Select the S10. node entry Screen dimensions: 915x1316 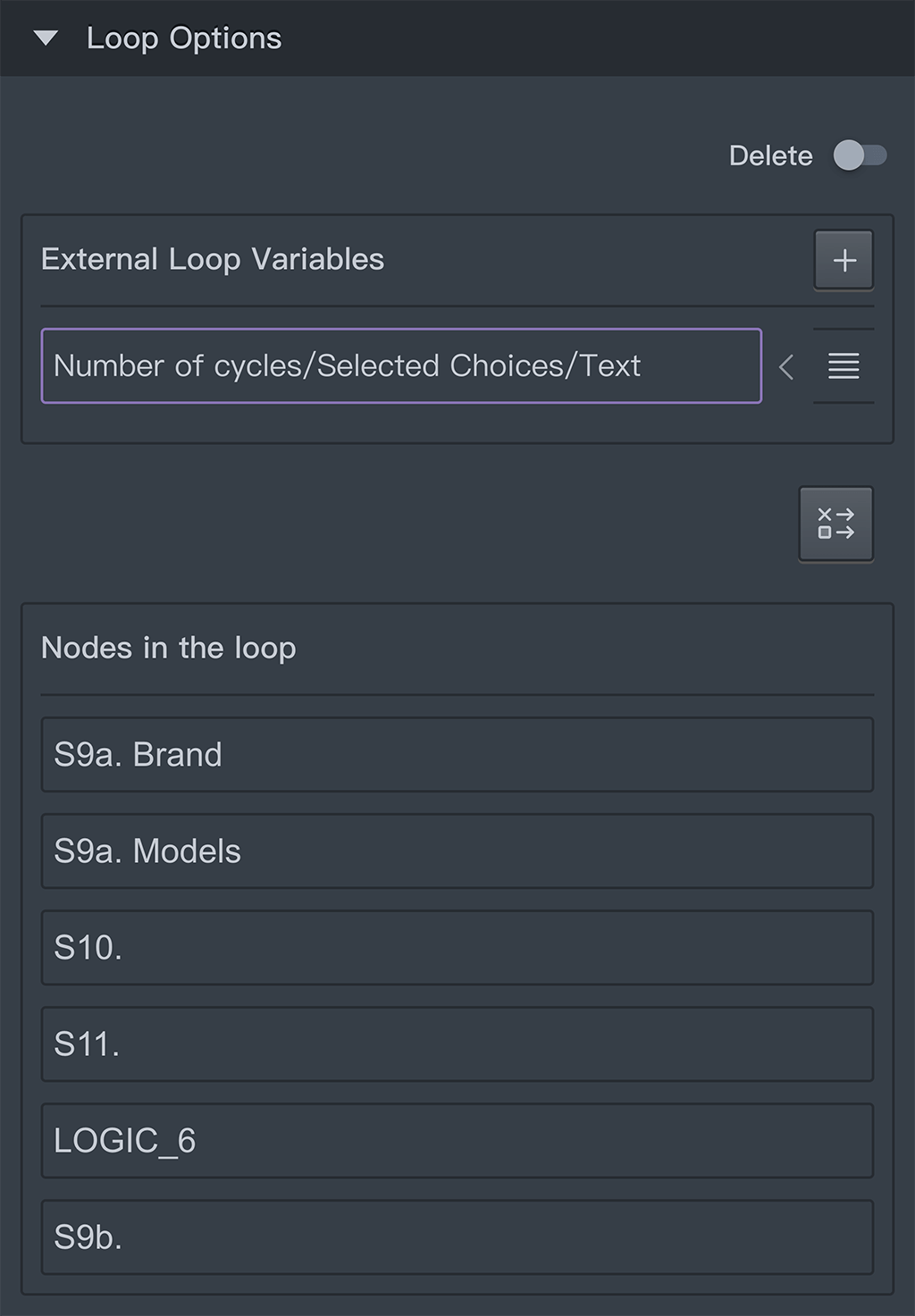tap(457, 948)
